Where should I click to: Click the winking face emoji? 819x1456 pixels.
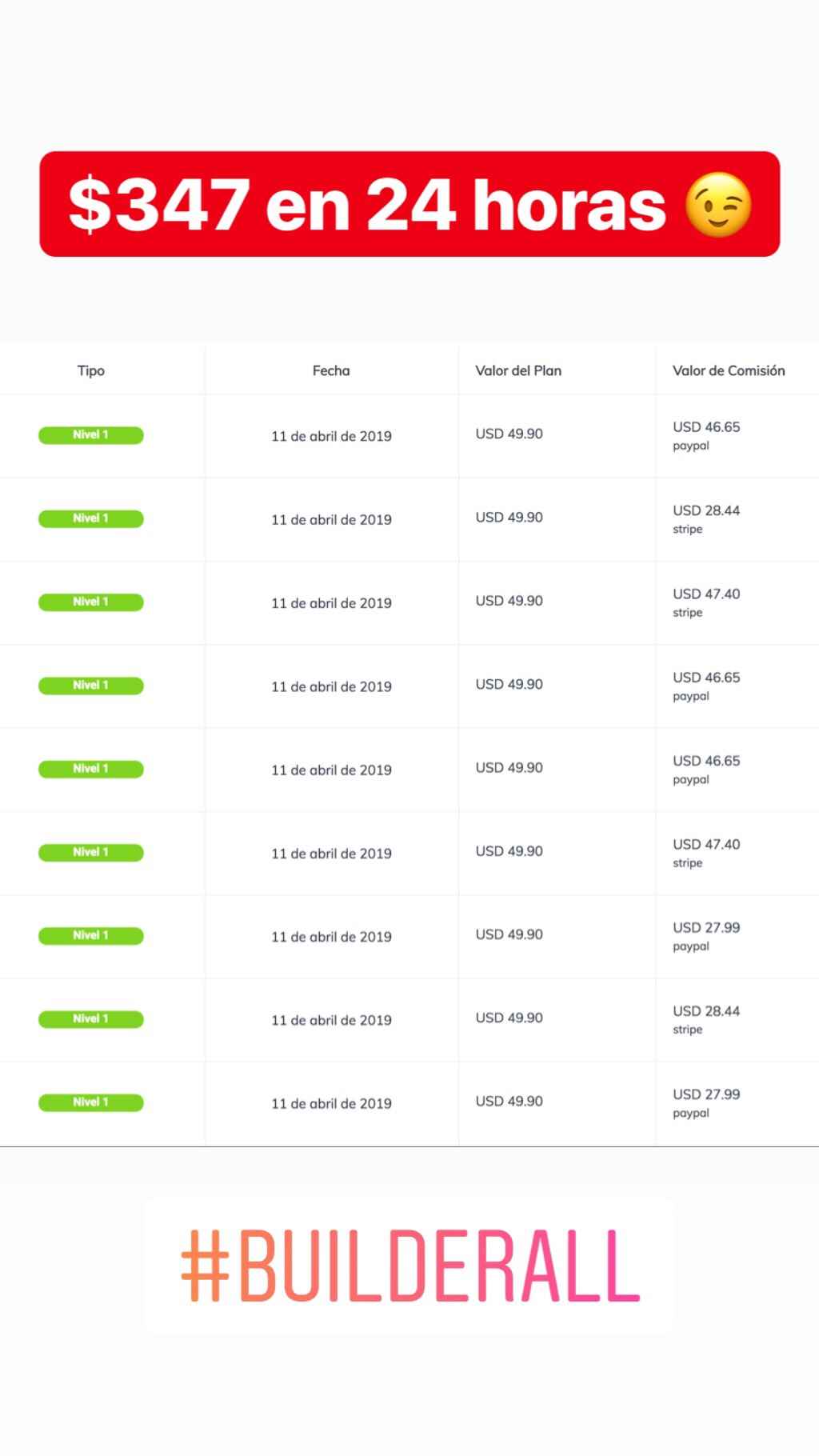[x=717, y=205]
